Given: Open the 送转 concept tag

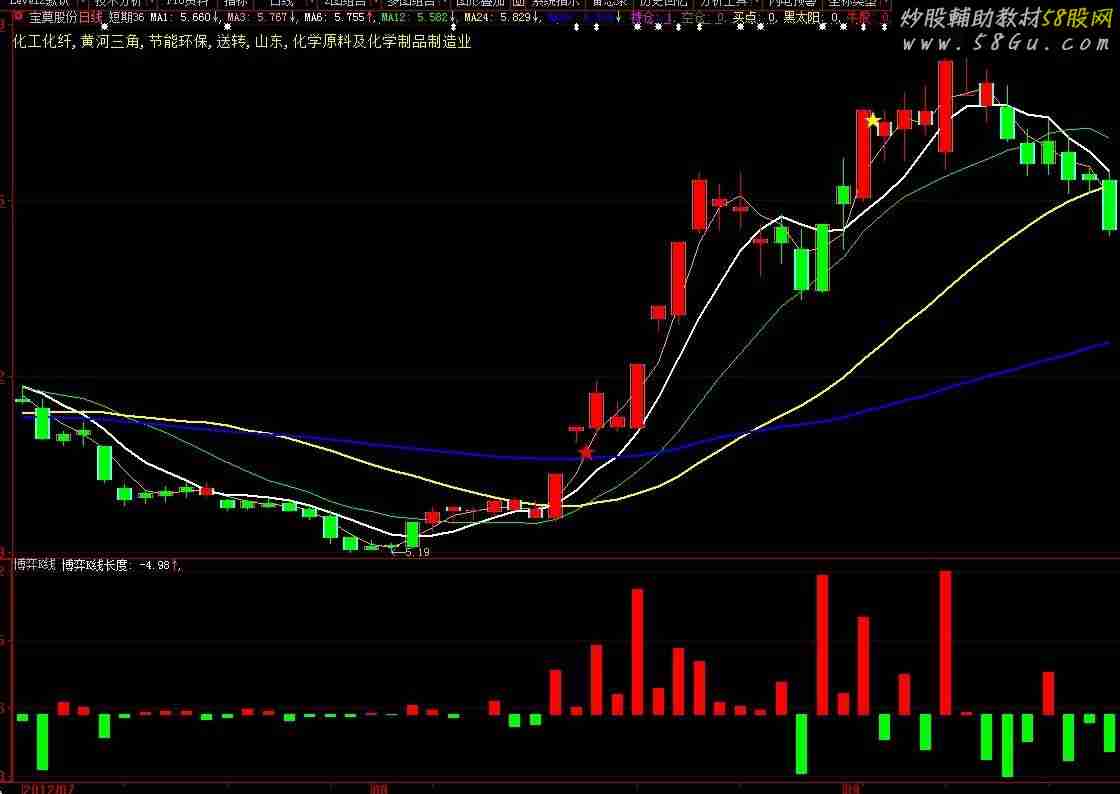Looking at the screenshot, I should (231, 42).
